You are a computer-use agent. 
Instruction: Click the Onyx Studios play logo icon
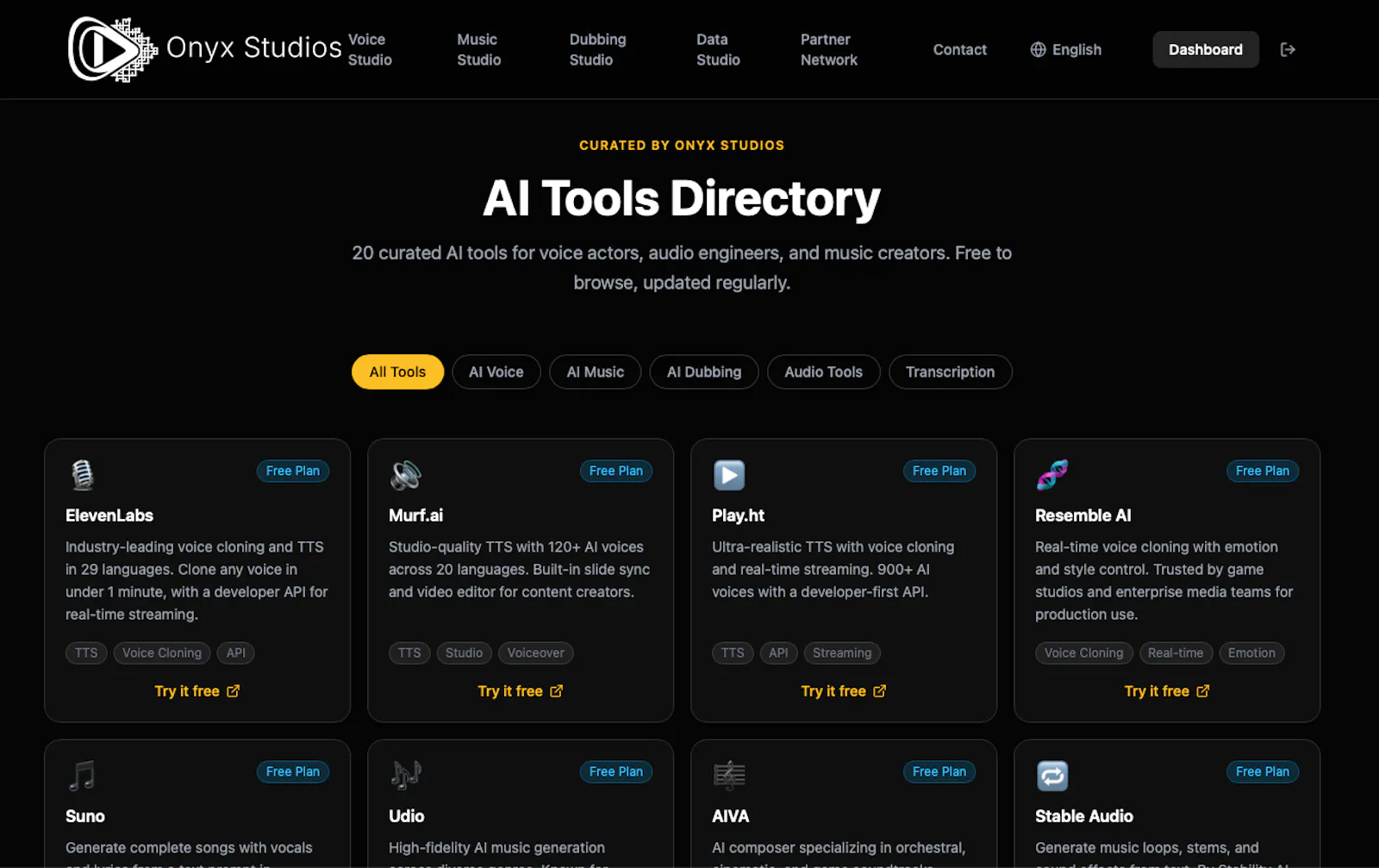tap(113, 49)
